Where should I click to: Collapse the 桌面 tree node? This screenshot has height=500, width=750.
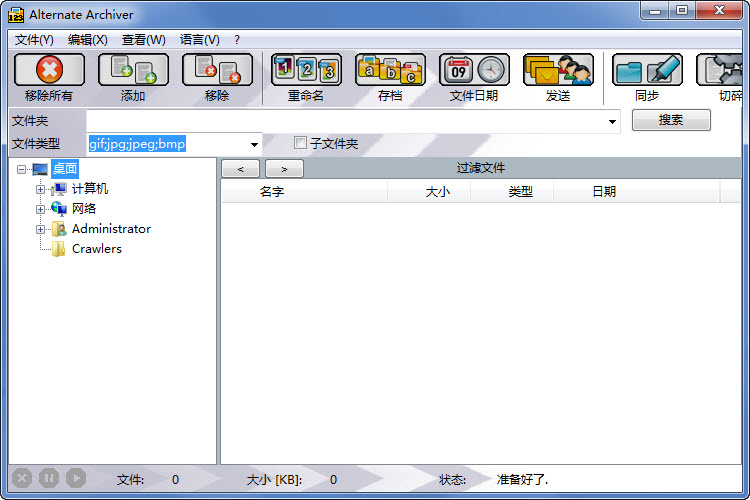21,169
